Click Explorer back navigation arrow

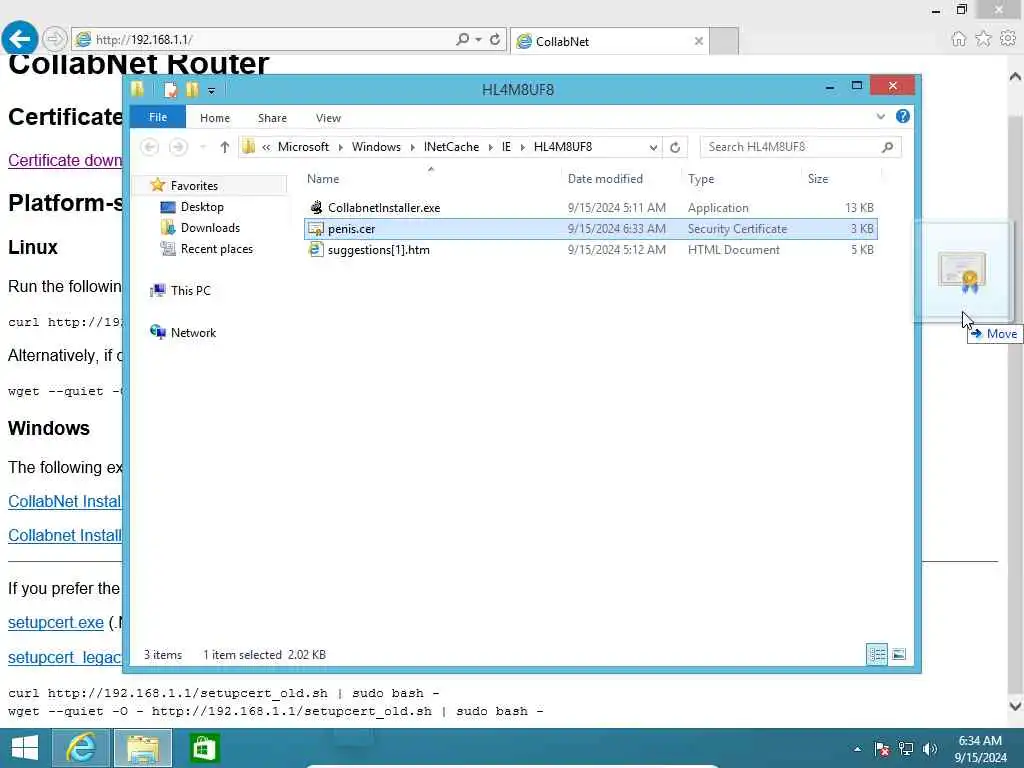click(x=150, y=147)
